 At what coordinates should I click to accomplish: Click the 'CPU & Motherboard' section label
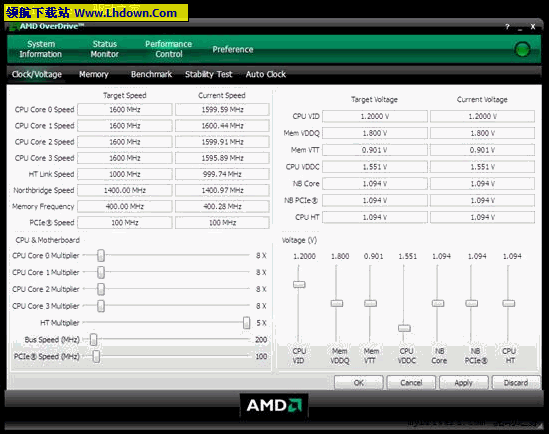48,240
